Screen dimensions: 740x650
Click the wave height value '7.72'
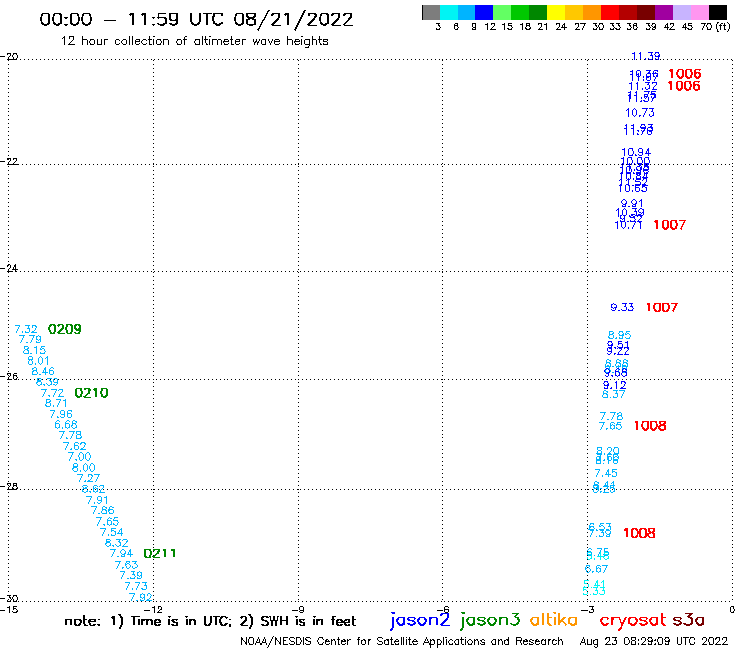click(x=52, y=393)
